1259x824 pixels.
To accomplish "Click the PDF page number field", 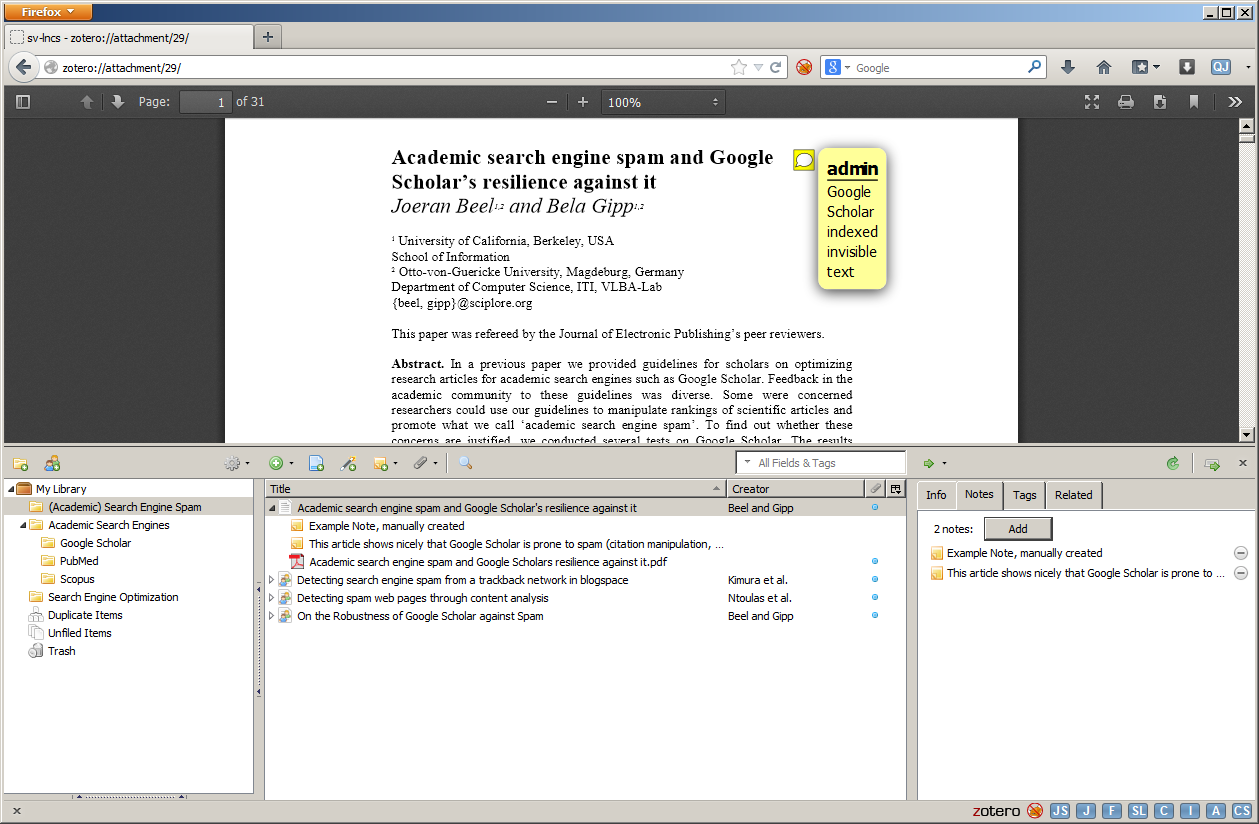I will pos(206,102).
